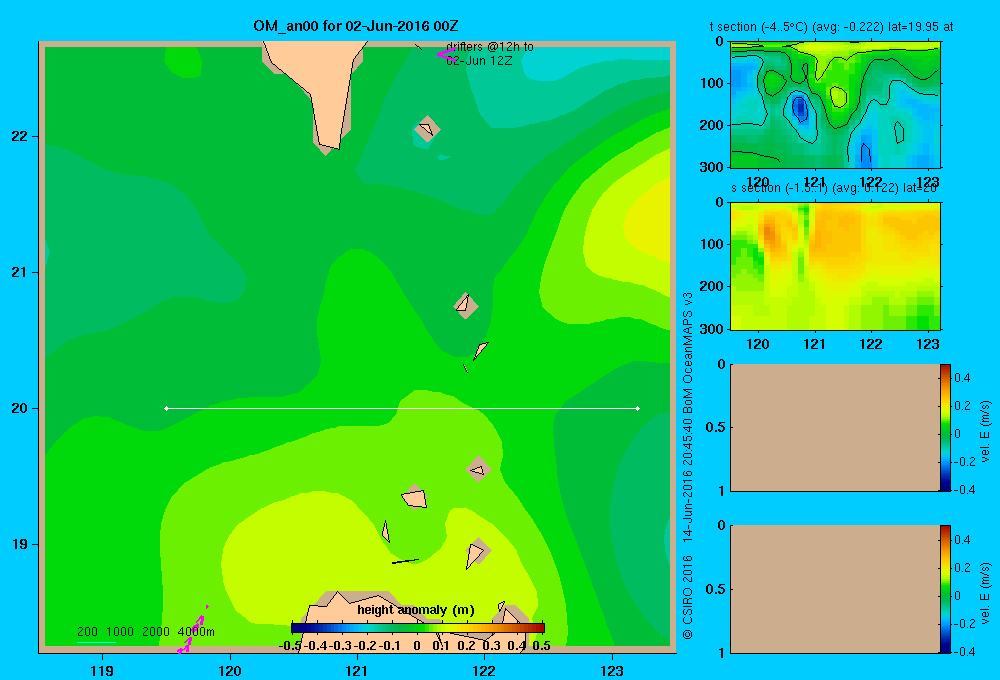This screenshot has height=680, width=1000.
Task: Click the yellow high-anomaly patch near latitude 21.3 east edge
Action: [647, 223]
